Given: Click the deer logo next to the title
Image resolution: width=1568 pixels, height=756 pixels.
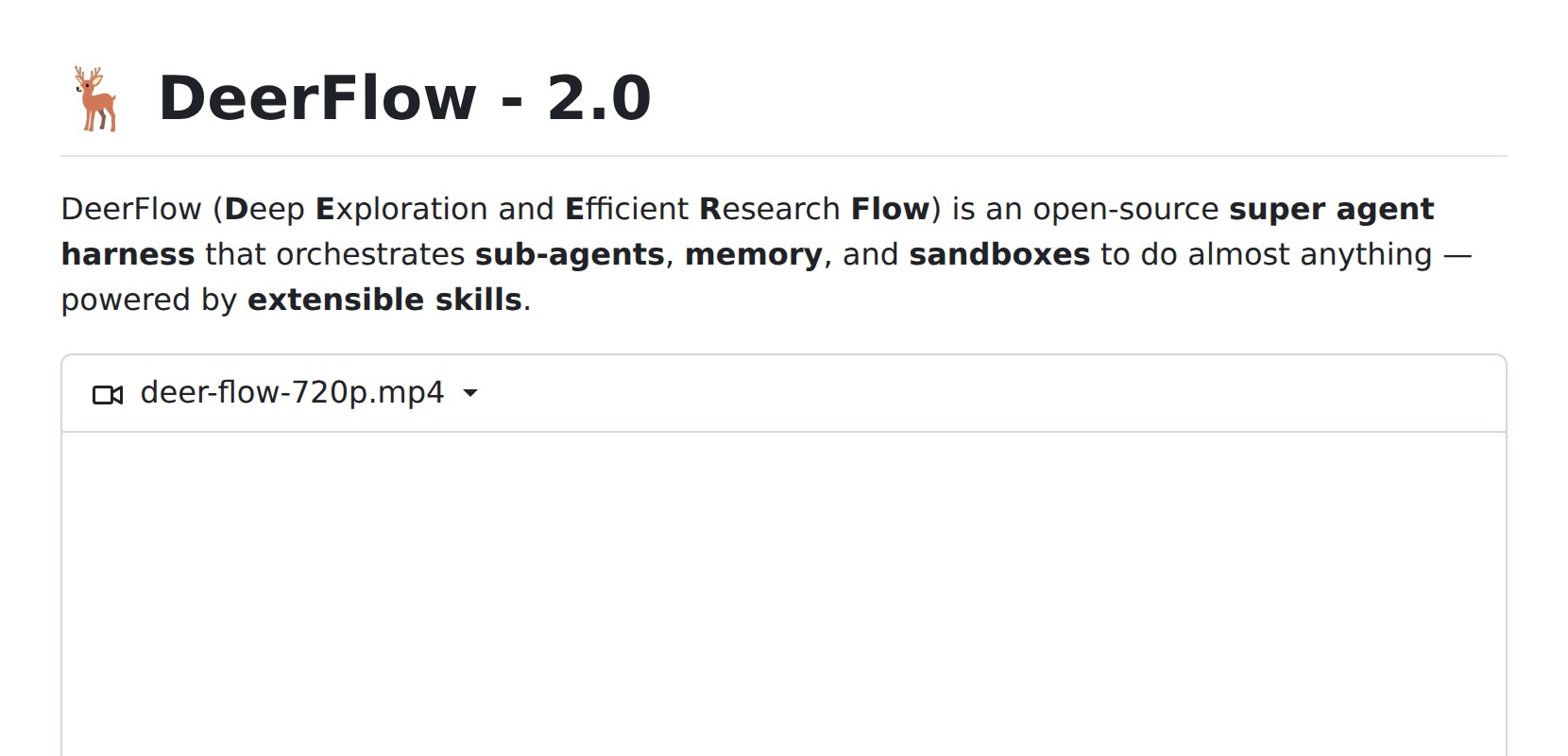Looking at the screenshot, I should coord(97,97).
